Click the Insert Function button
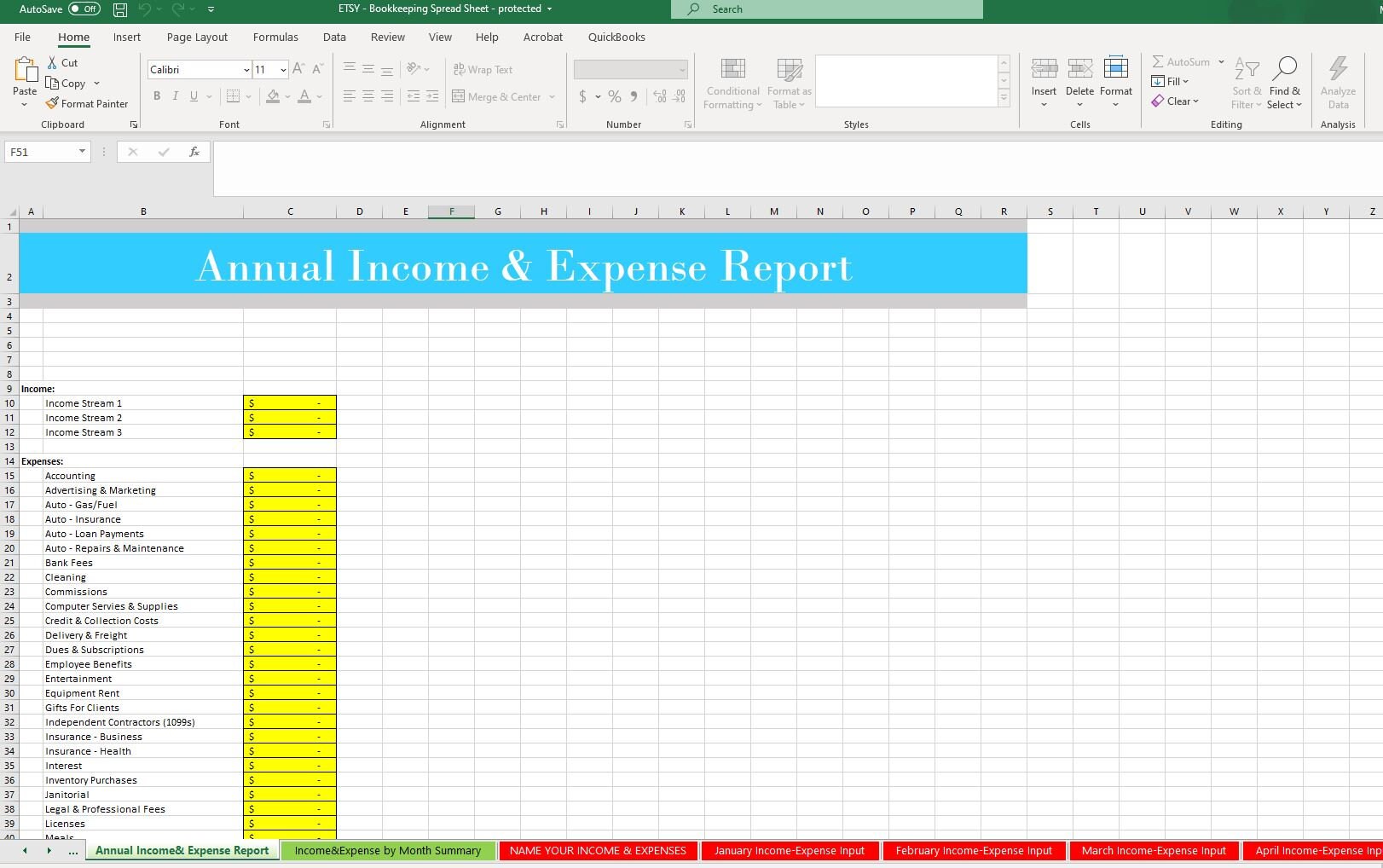 194,152
